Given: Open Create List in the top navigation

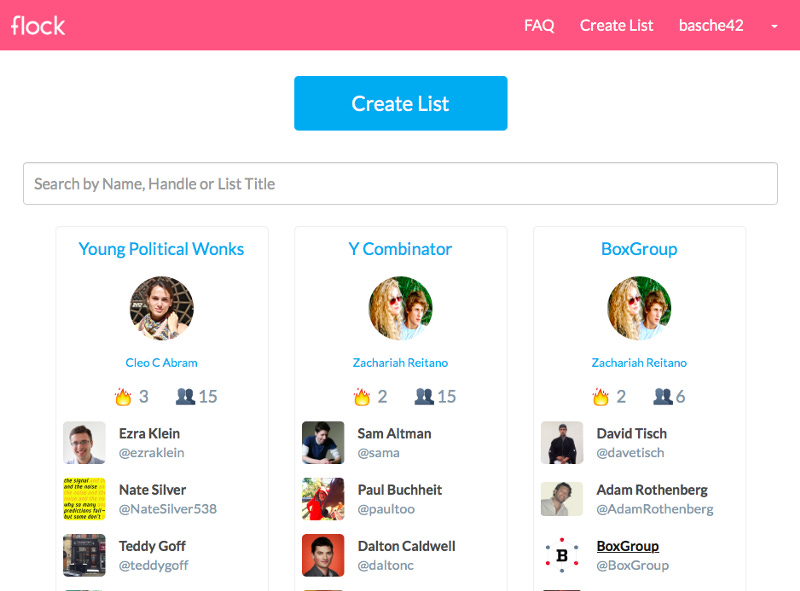Looking at the screenshot, I should pyautogui.click(x=616, y=26).
